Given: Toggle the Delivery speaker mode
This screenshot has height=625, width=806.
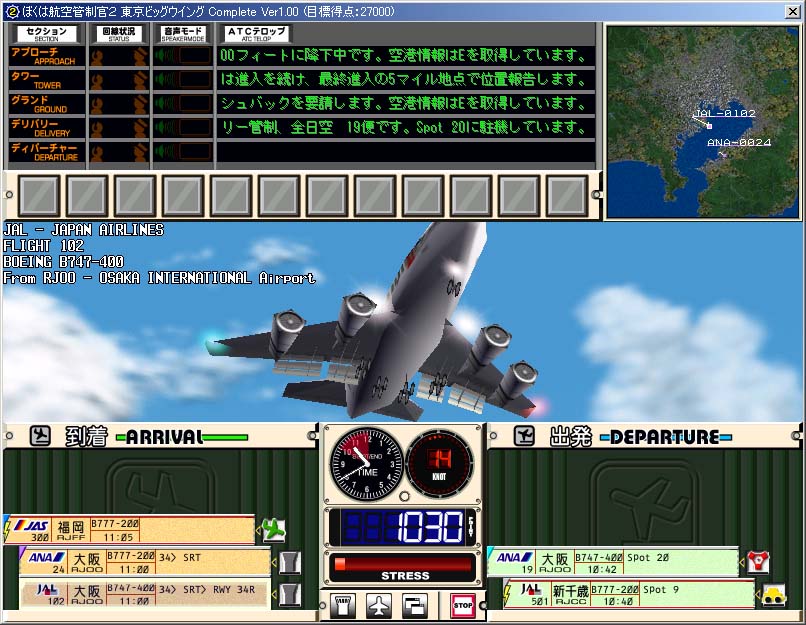Looking at the screenshot, I should pyautogui.click(x=183, y=127).
